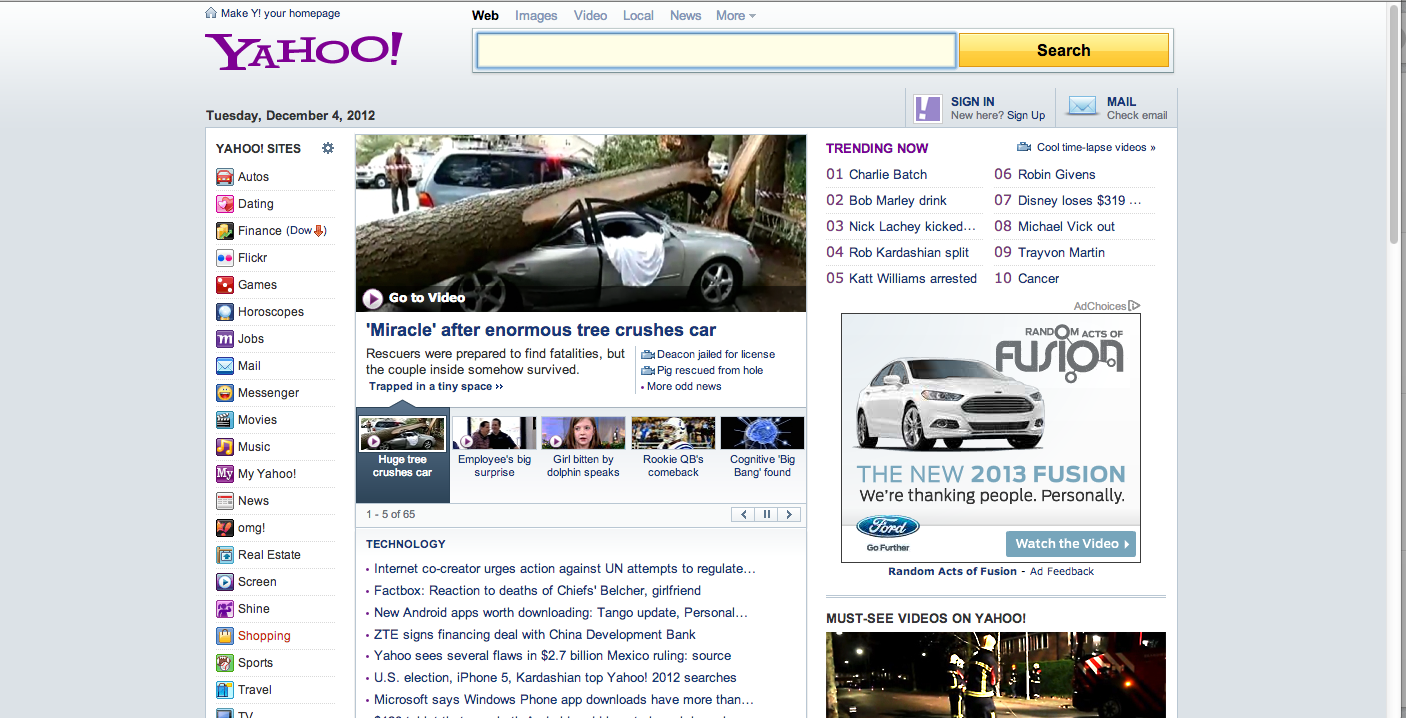Screen dimensions: 1406x718
Task: Switch to the News search tab
Action: pyautogui.click(x=685, y=15)
